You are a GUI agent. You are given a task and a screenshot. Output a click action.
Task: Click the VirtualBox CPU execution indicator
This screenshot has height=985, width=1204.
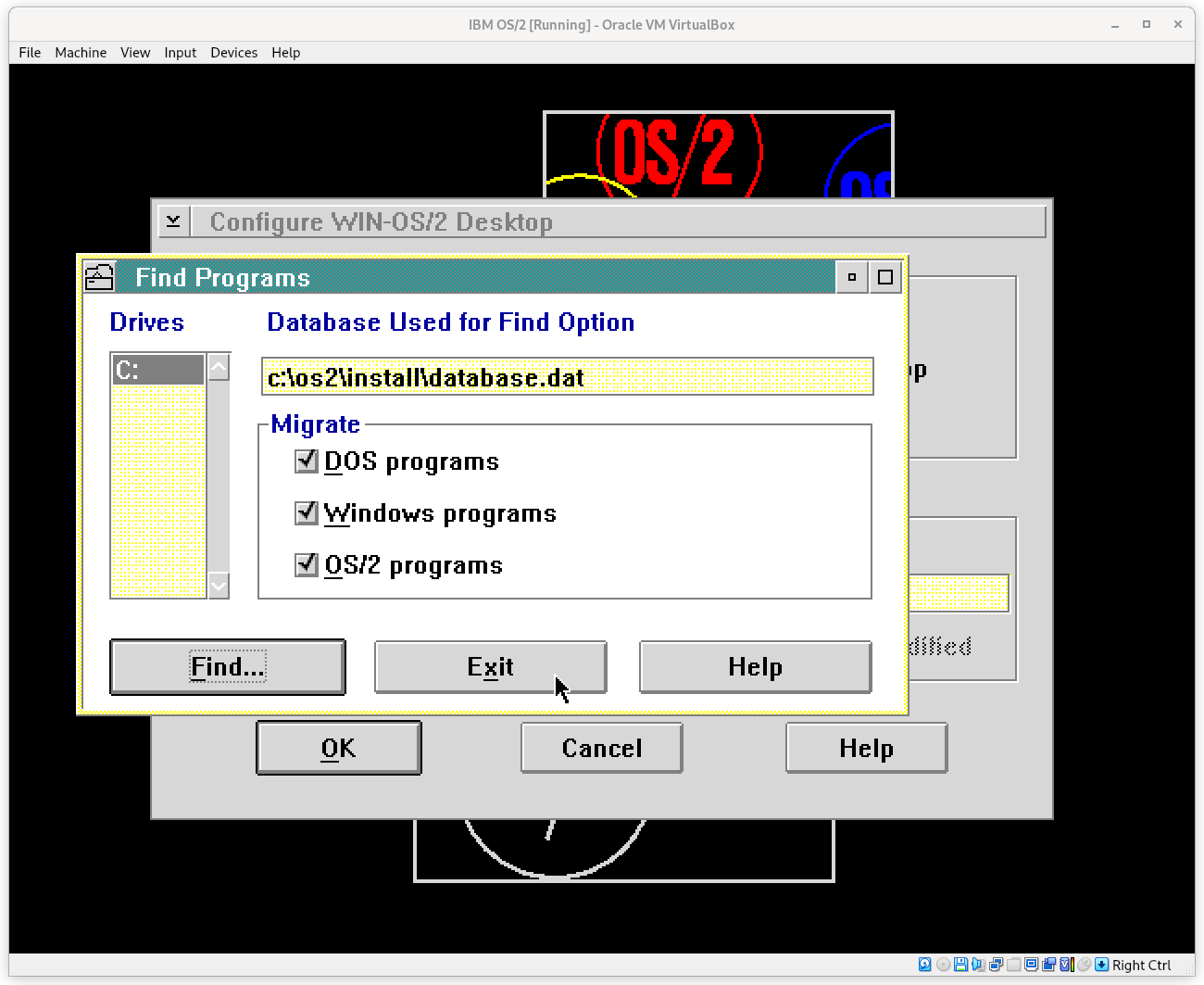pyautogui.click(x=1066, y=965)
